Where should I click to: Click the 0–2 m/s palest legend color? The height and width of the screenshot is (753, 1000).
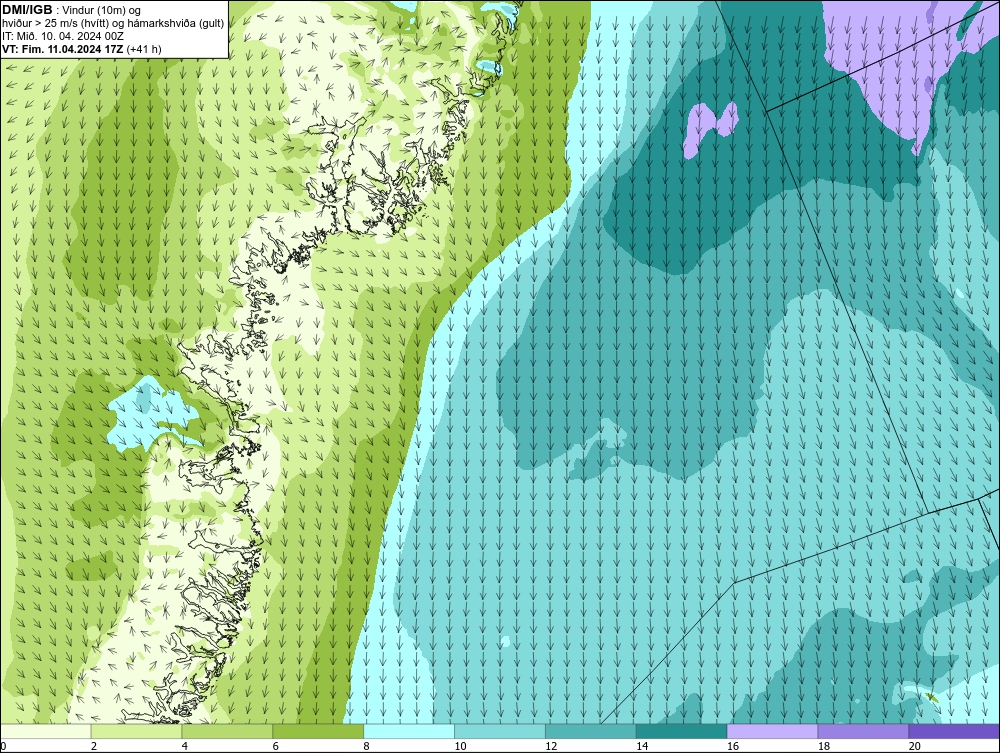pyautogui.click(x=45, y=731)
